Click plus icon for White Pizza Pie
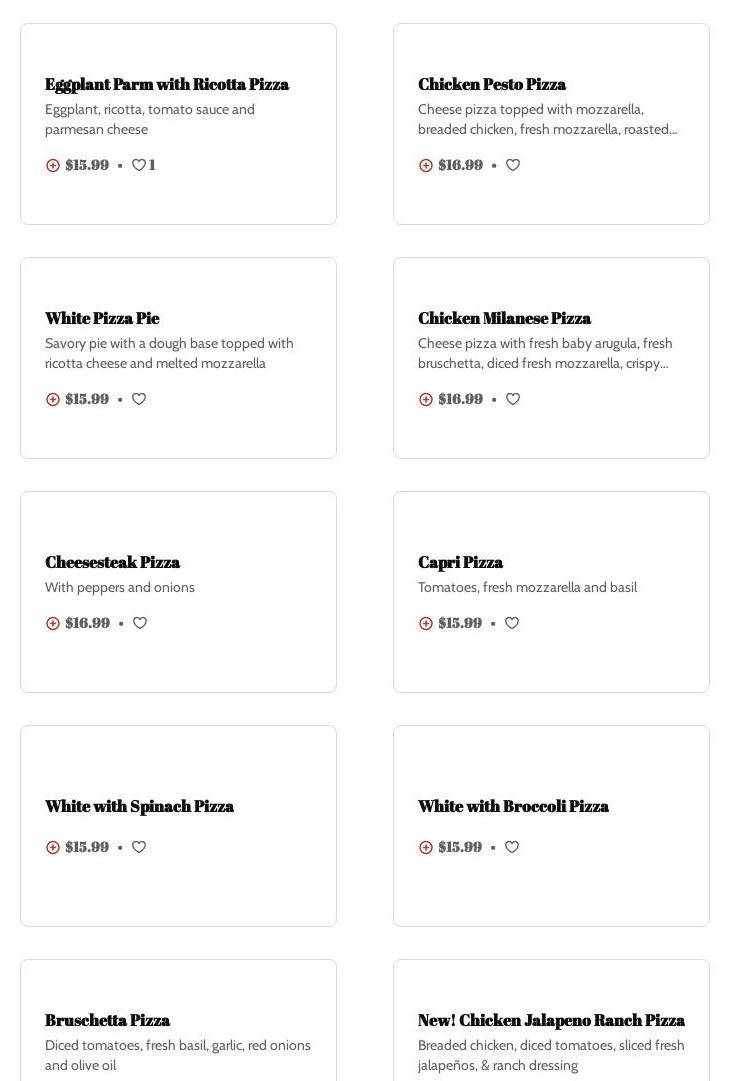The image size is (750, 1081). 53,399
